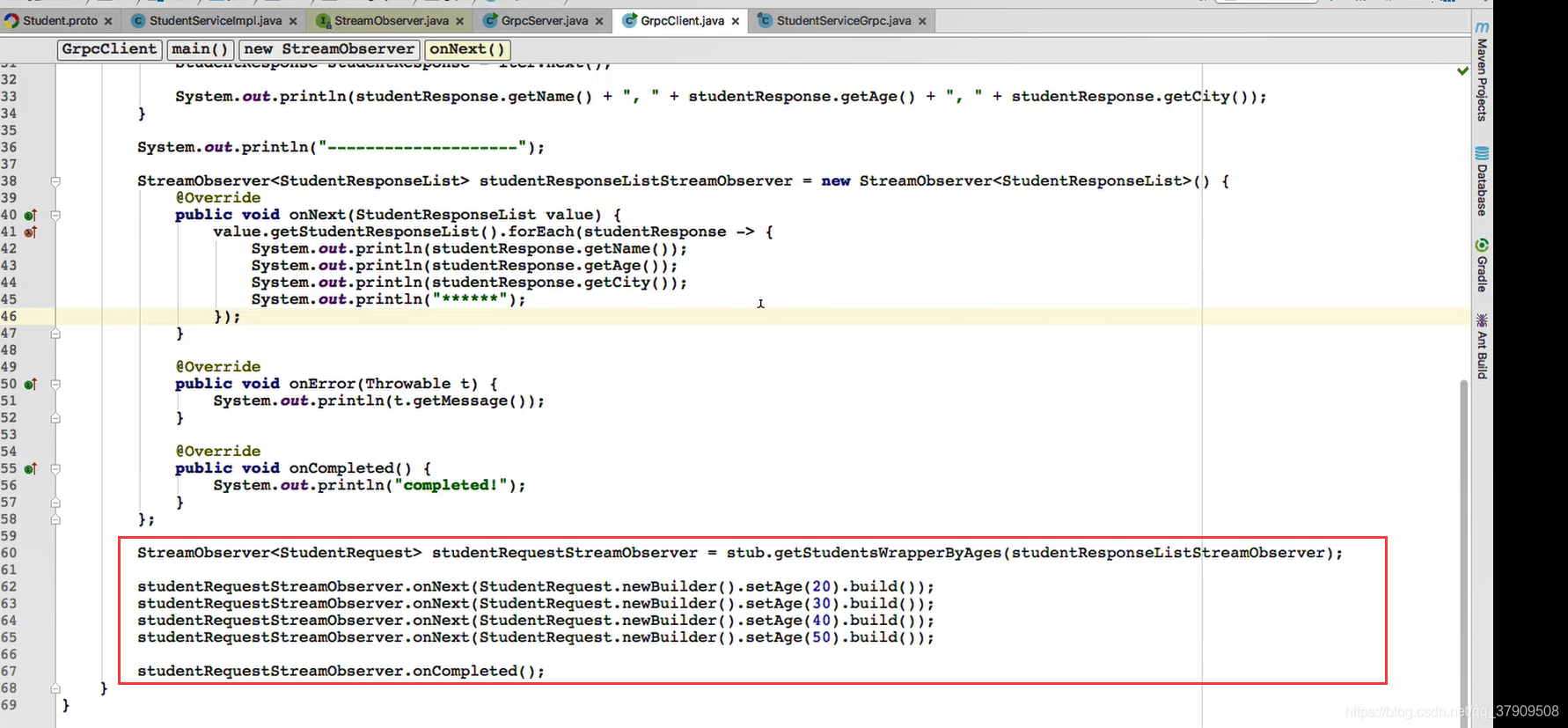
Task: Click the main() breadcrumb
Action: [x=200, y=49]
